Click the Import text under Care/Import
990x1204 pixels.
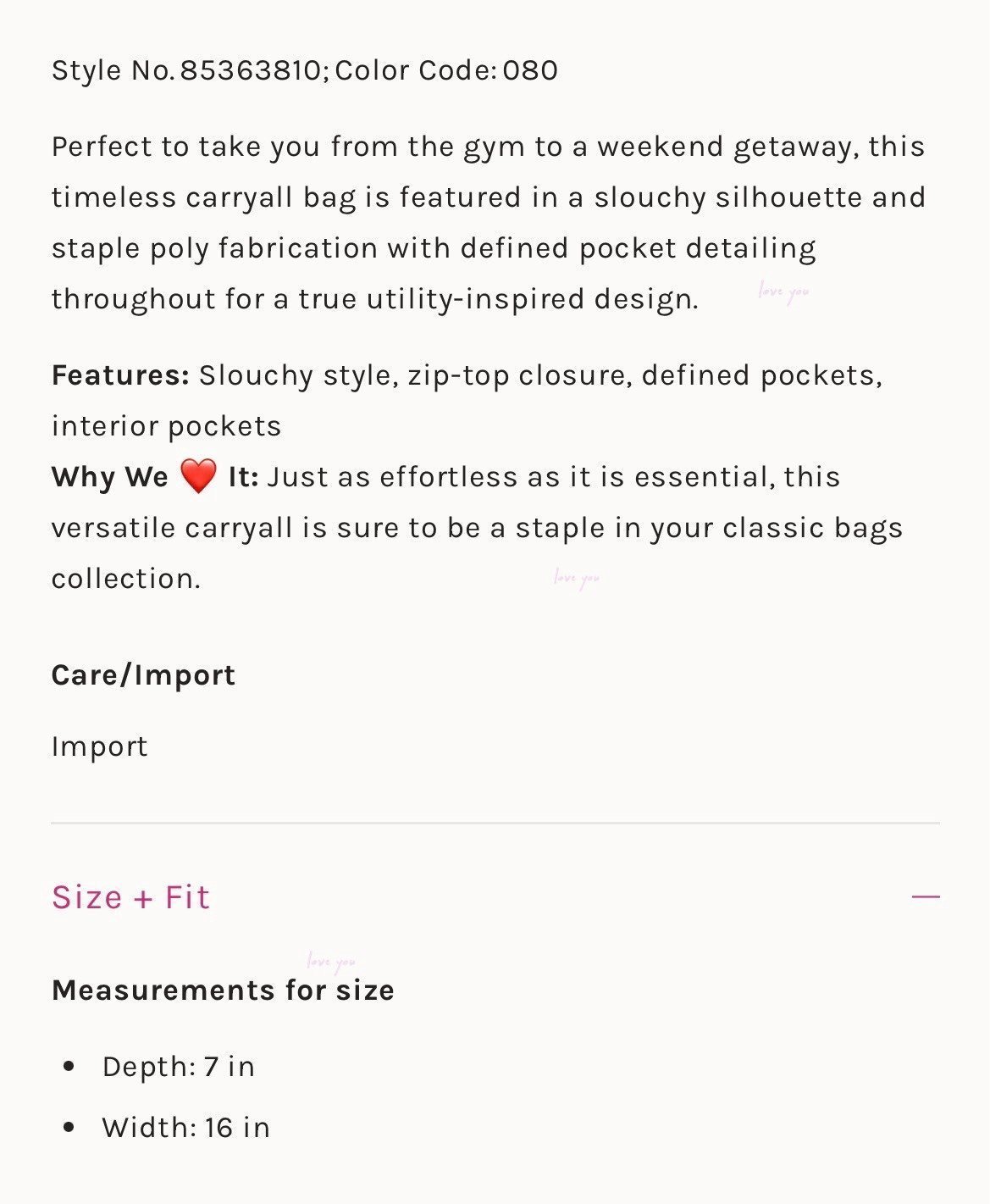[99, 746]
